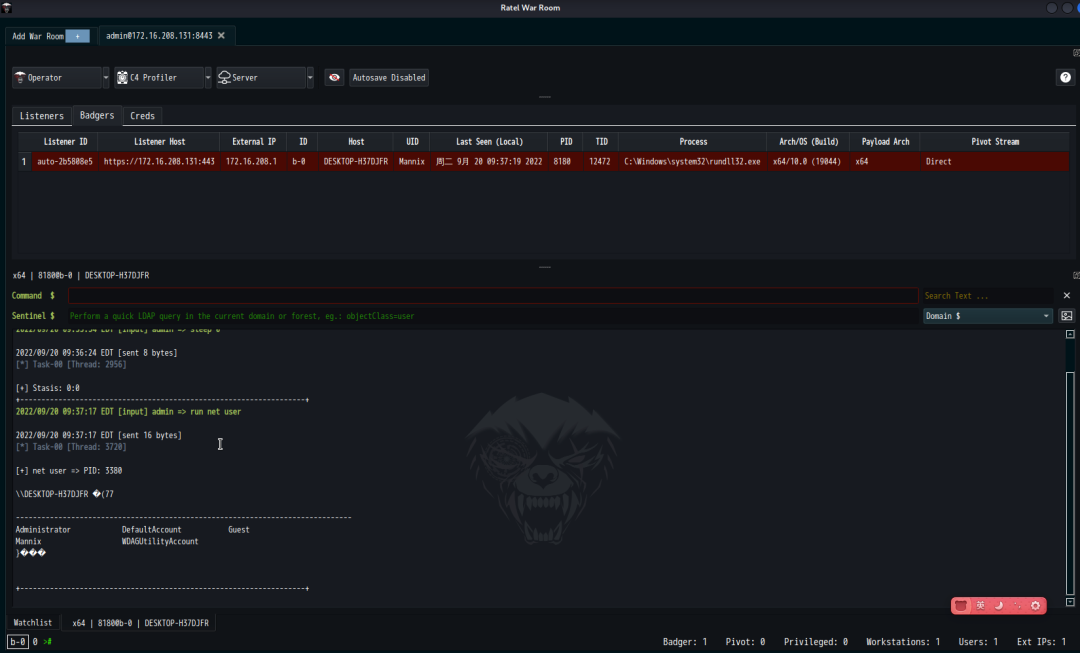Screen dimensions: 1080x653
Task: Click the Mannix UID cell
Action: tap(411, 161)
